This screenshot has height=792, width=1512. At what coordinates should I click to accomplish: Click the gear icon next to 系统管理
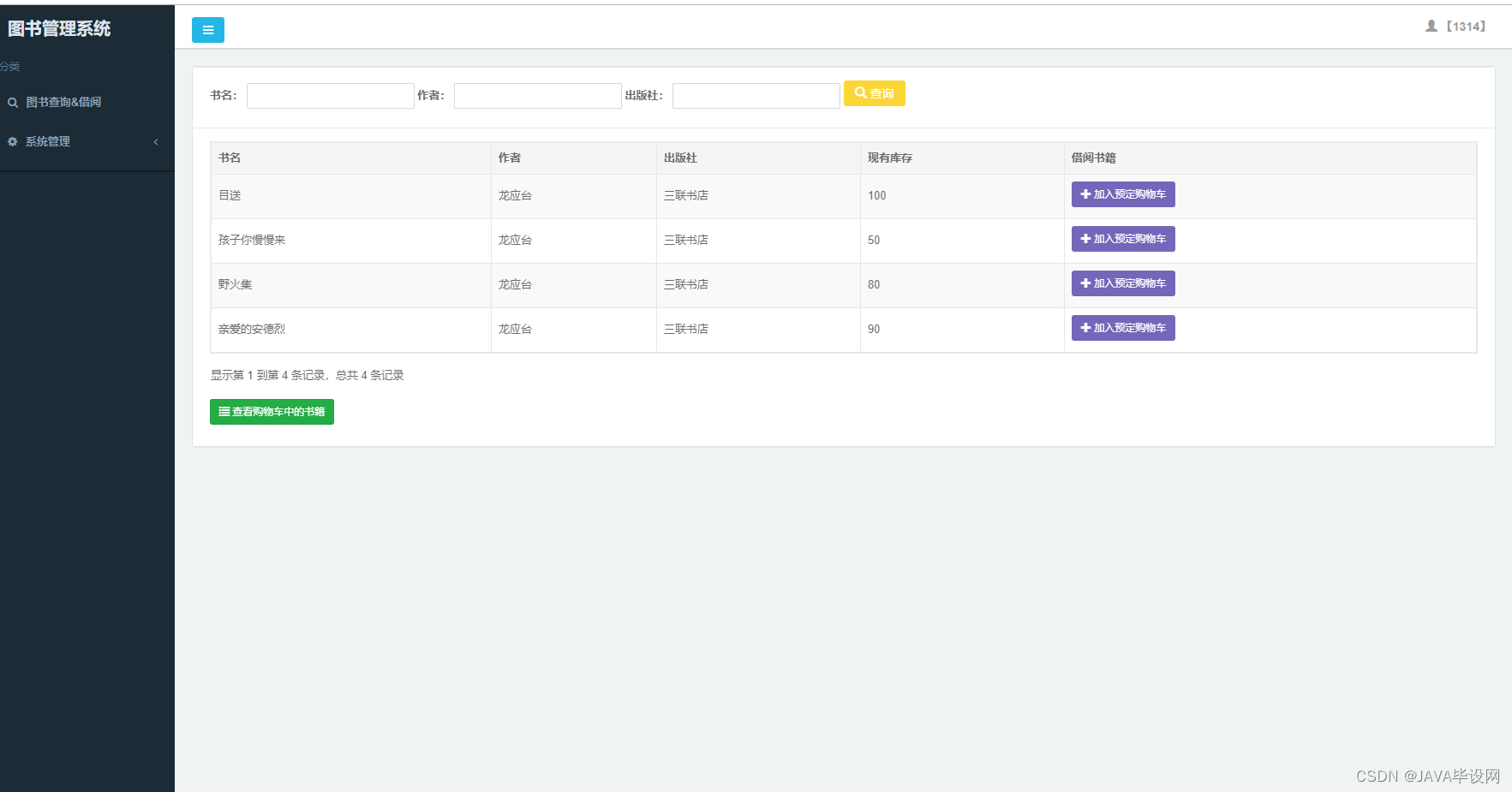coord(12,141)
